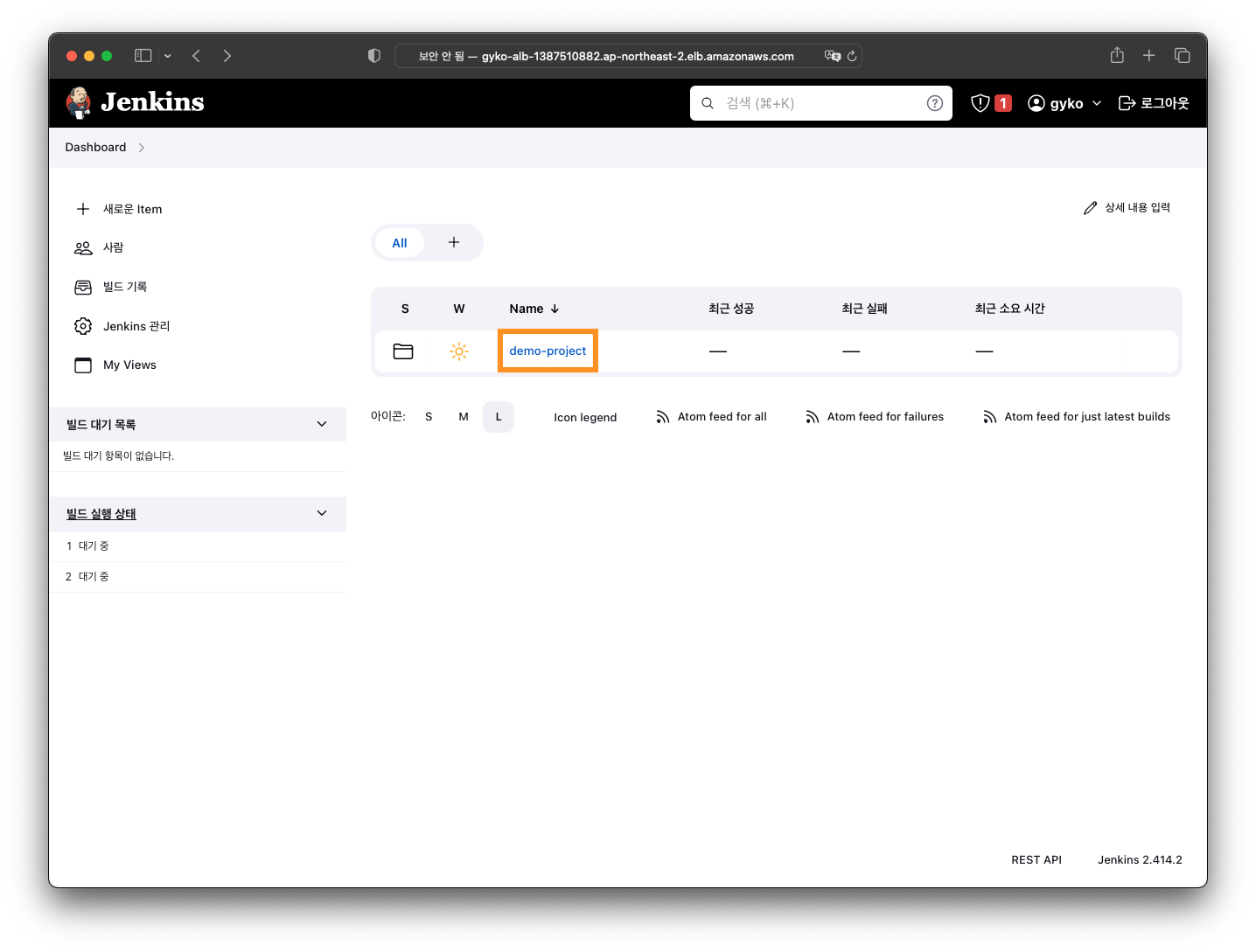The width and height of the screenshot is (1256, 952).
Task: Click the Name sort arrow icon
Action: tap(555, 309)
